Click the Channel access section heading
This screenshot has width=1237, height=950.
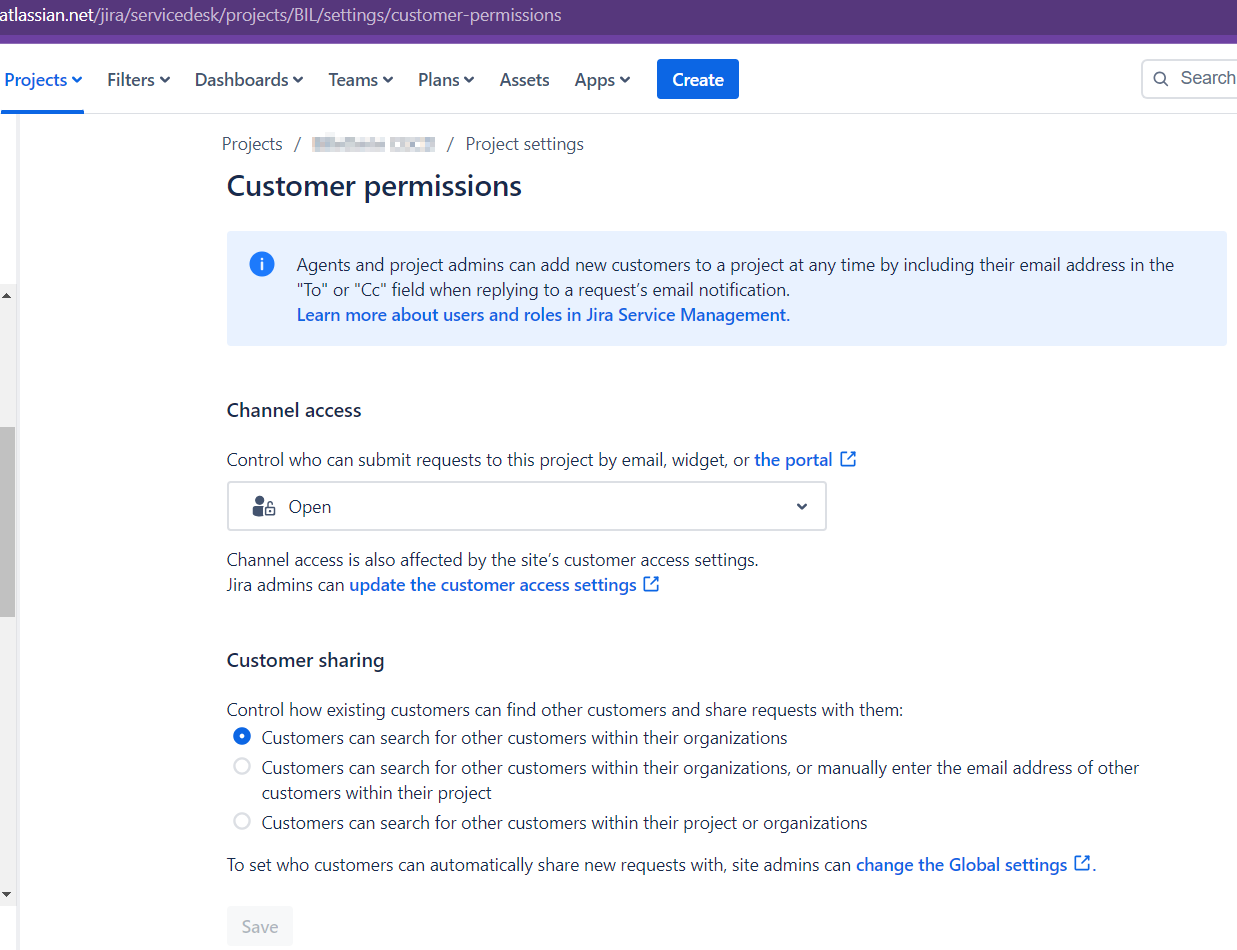tap(294, 410)
